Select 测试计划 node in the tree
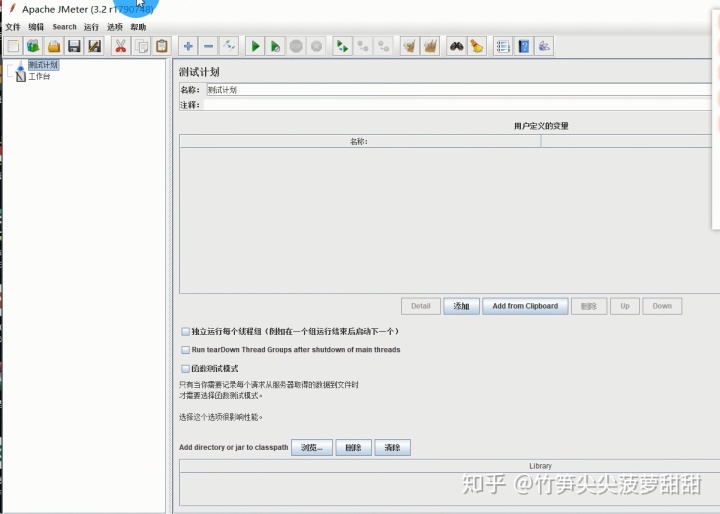Screen dimensions: 720x514 click(x=43, y=65)
